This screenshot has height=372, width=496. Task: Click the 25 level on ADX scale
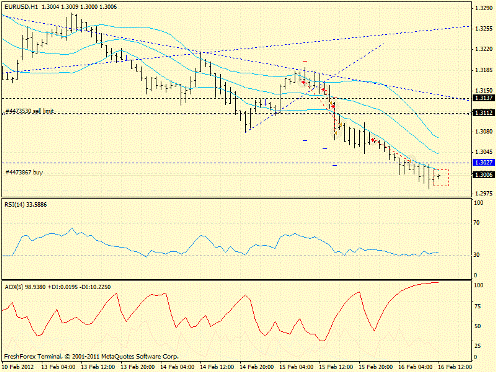(478, 346)
